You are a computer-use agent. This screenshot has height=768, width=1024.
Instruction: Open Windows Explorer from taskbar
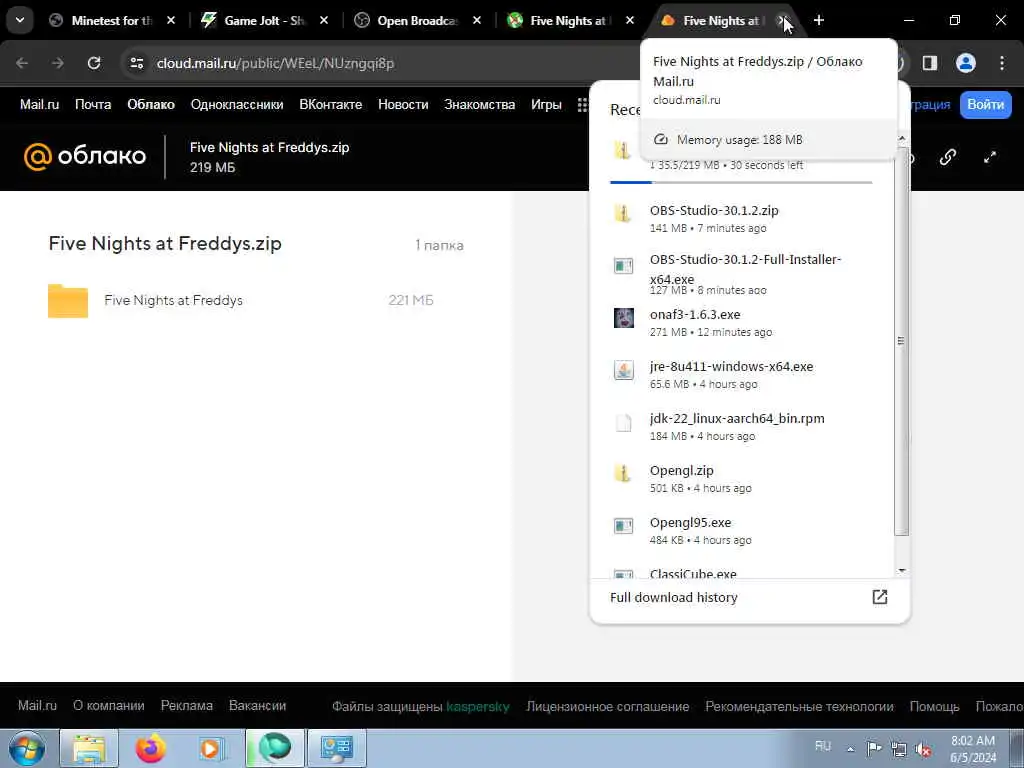(x=89, y=748)
